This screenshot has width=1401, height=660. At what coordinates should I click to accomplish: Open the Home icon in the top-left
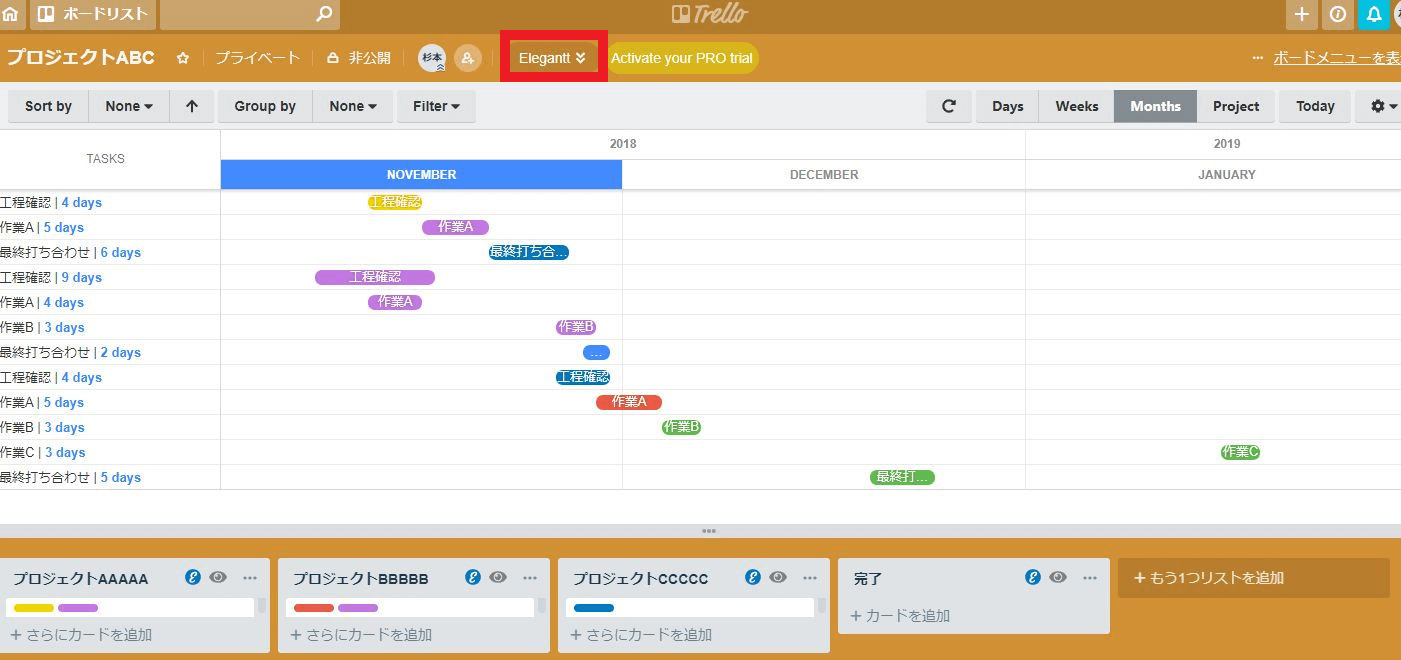tap(10, 14)
